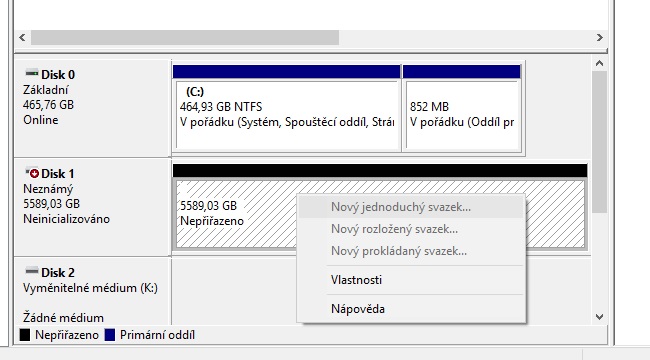Click the Žádné médium text
Image resolution: width=650 pixels, height=360 pixels.
[x=63, y=318]
